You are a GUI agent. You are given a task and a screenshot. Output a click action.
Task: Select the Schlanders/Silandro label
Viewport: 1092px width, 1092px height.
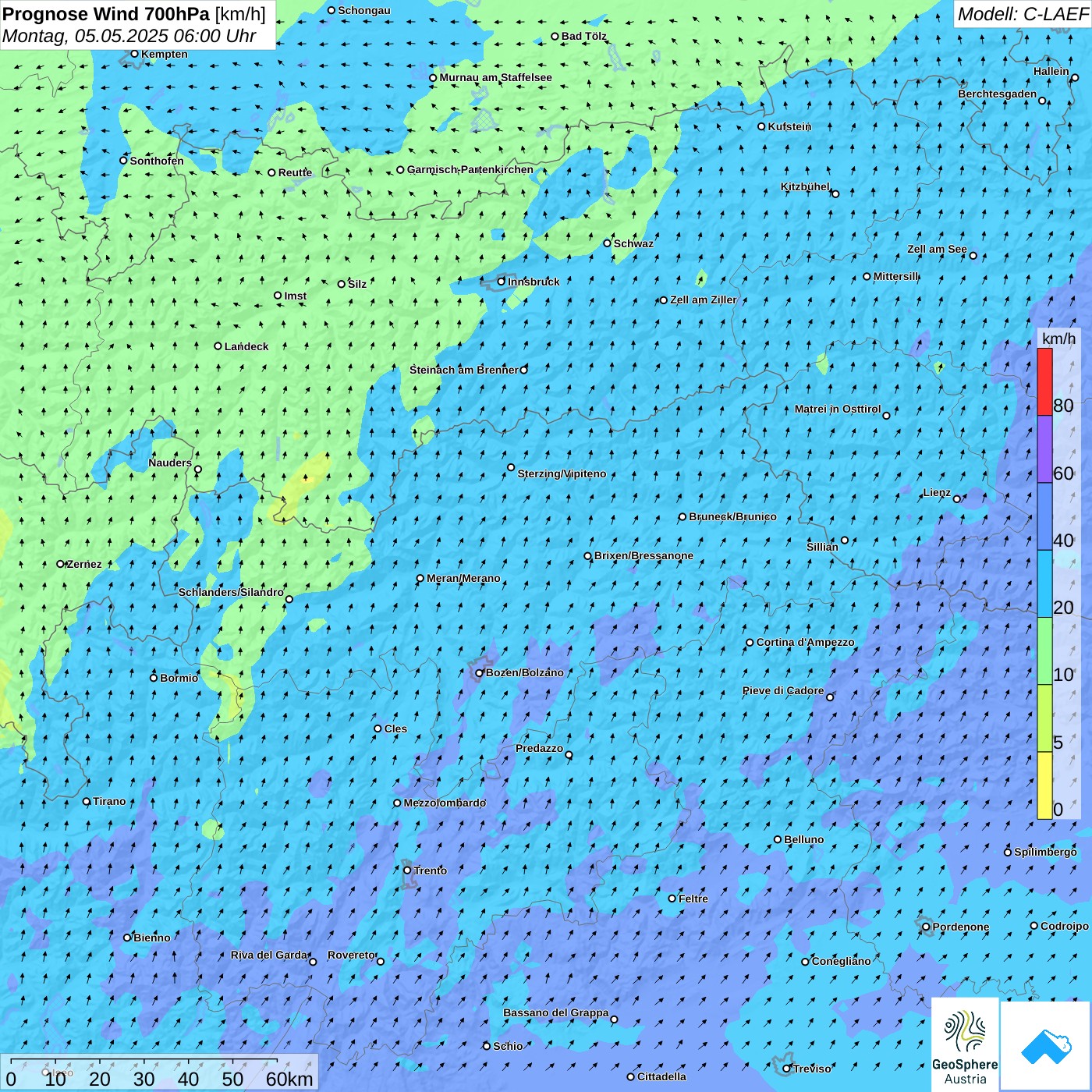(231, 592)
